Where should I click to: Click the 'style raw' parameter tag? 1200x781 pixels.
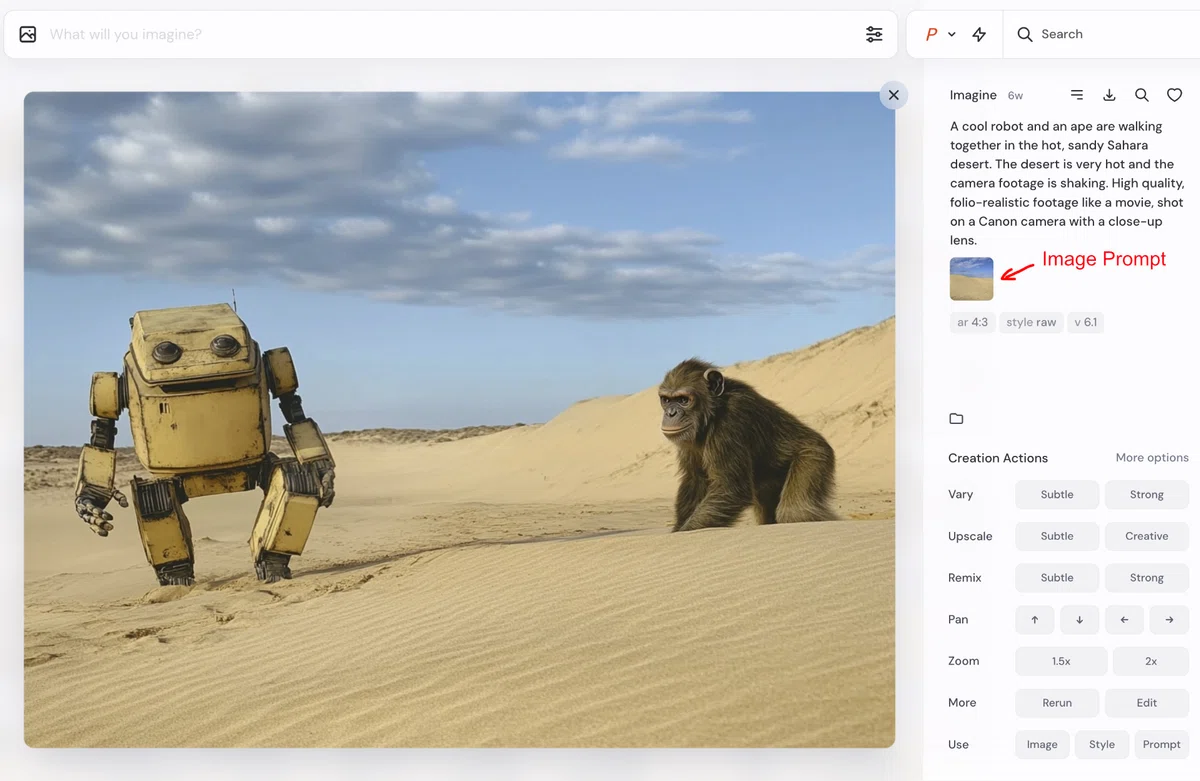(1031, 322)
